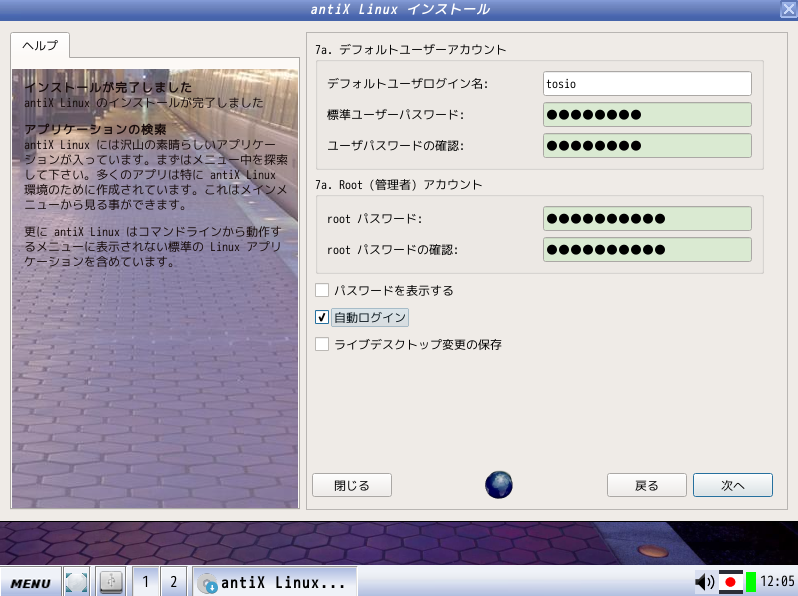Focus the root パスワードの確認 field
The image size is (798, 596).
pos(647,249)
